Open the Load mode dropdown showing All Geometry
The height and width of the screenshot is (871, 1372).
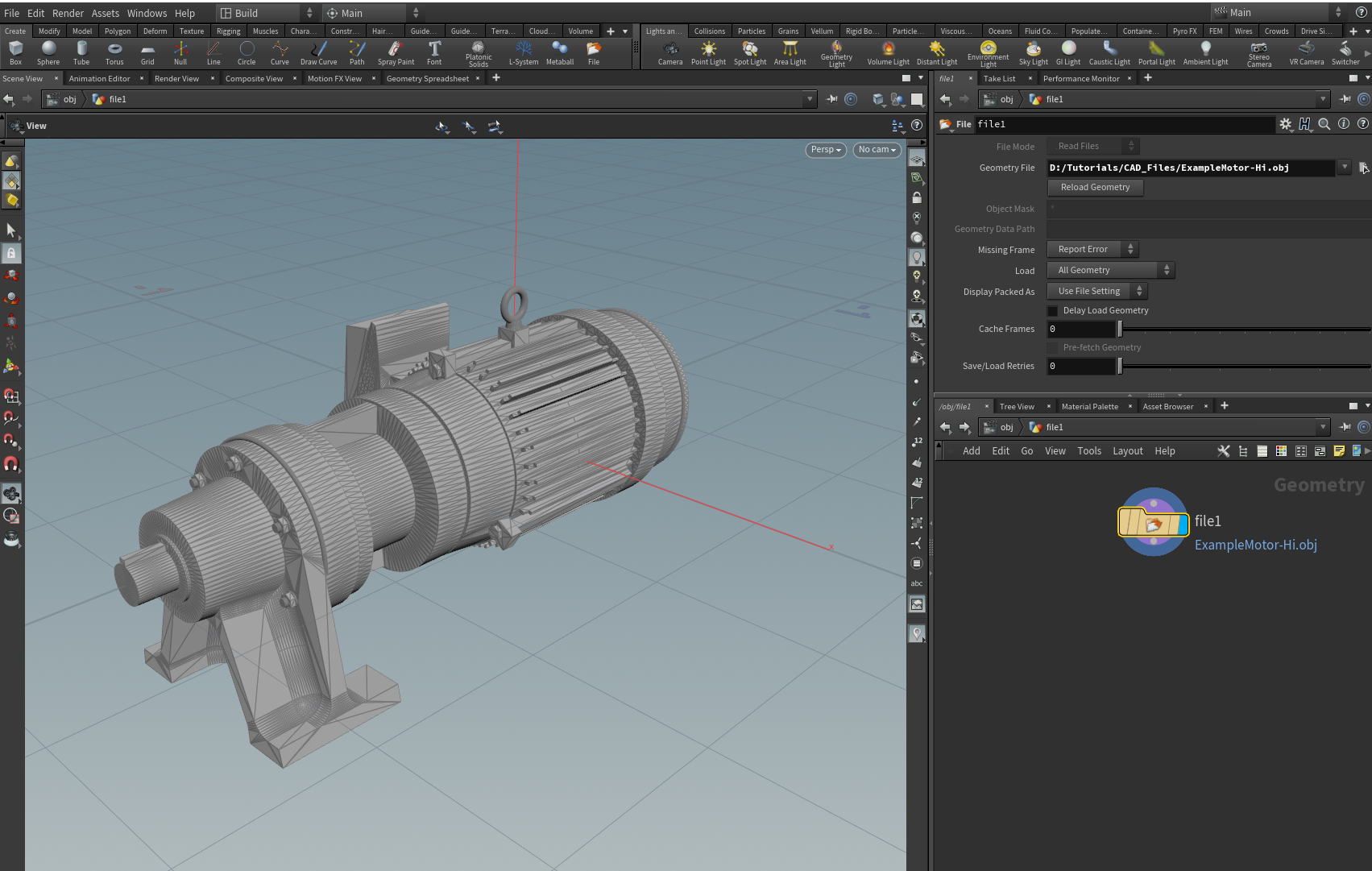1110,270
